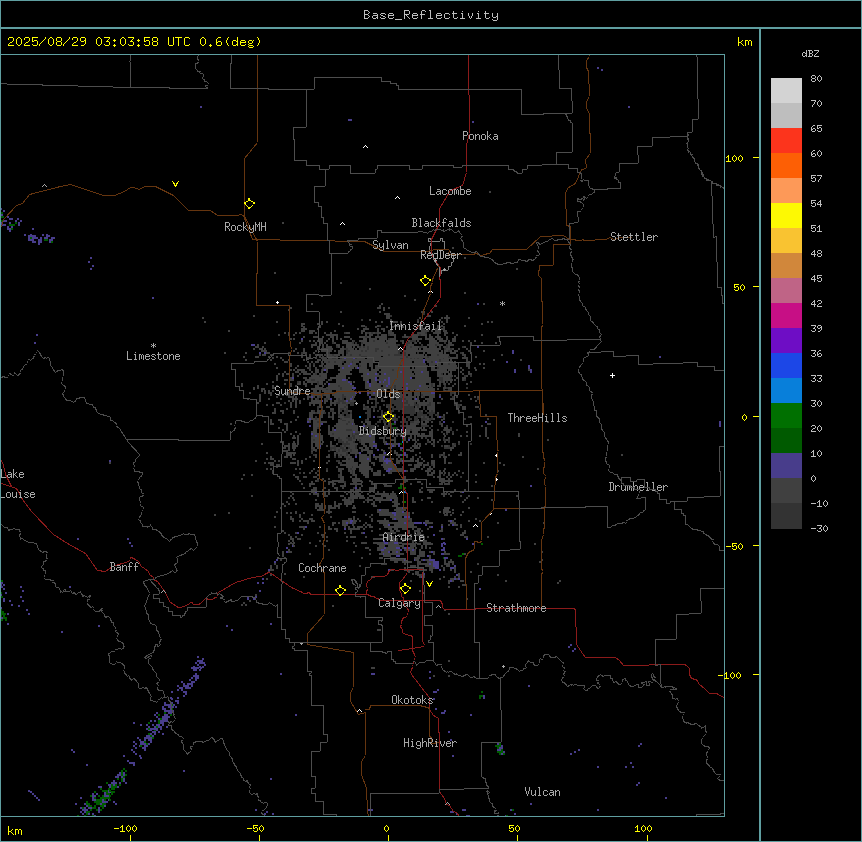Click the -50 tick label on right axis
The height and width of the screenshot is (842, 862).
(x=734, y=546)
